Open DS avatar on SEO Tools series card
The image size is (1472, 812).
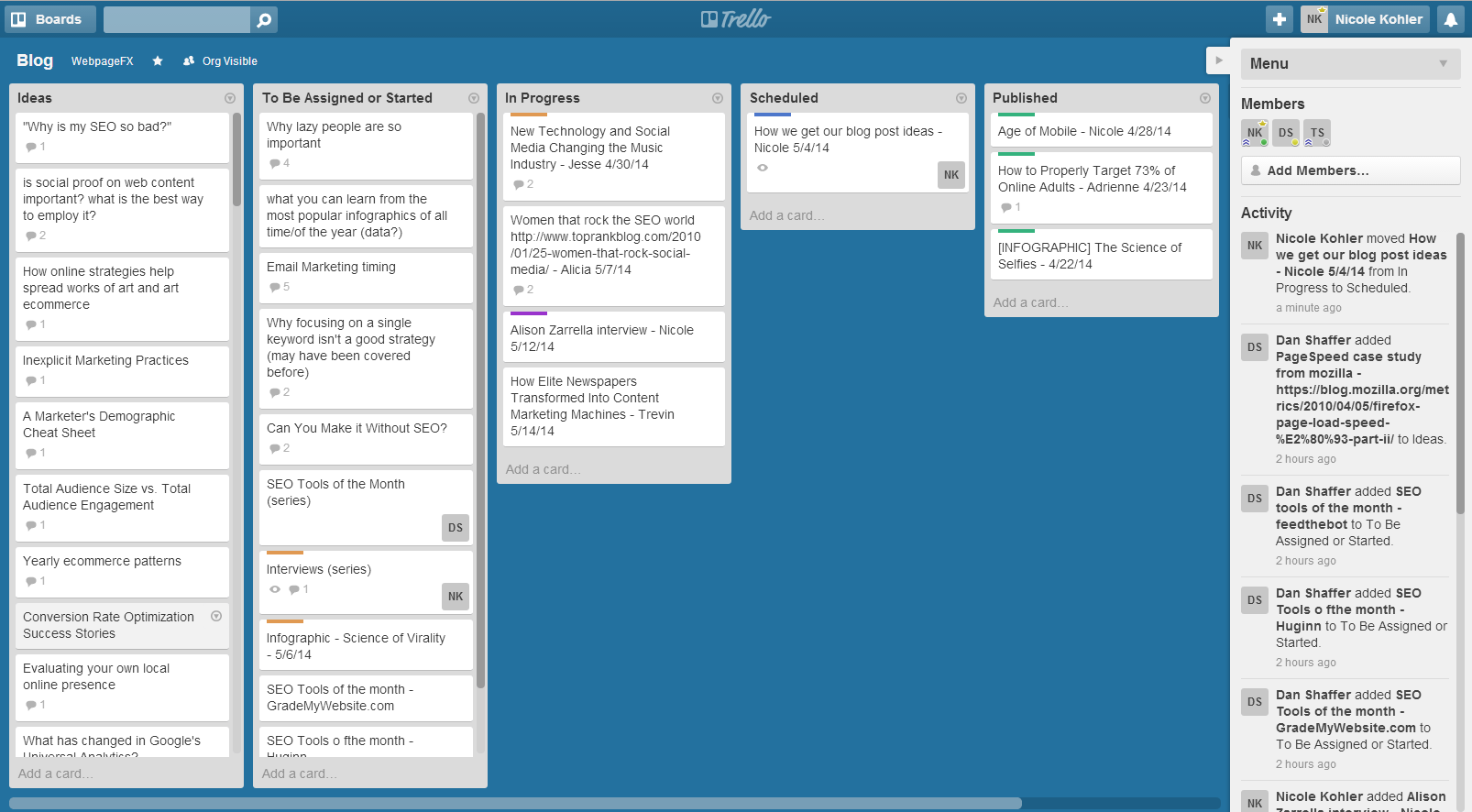click(456, 528)
